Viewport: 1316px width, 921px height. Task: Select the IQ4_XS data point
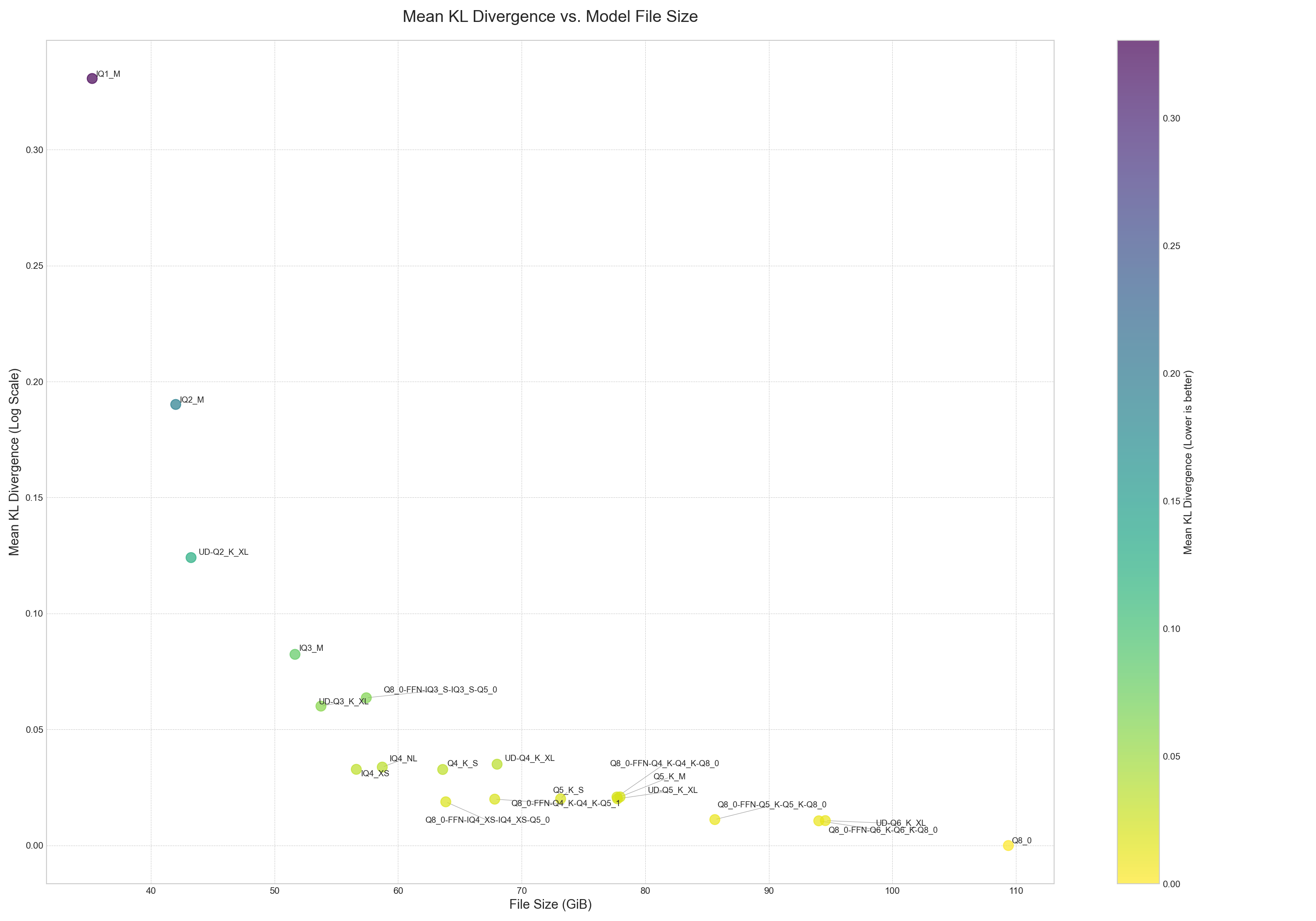click(x=356, y=769)
